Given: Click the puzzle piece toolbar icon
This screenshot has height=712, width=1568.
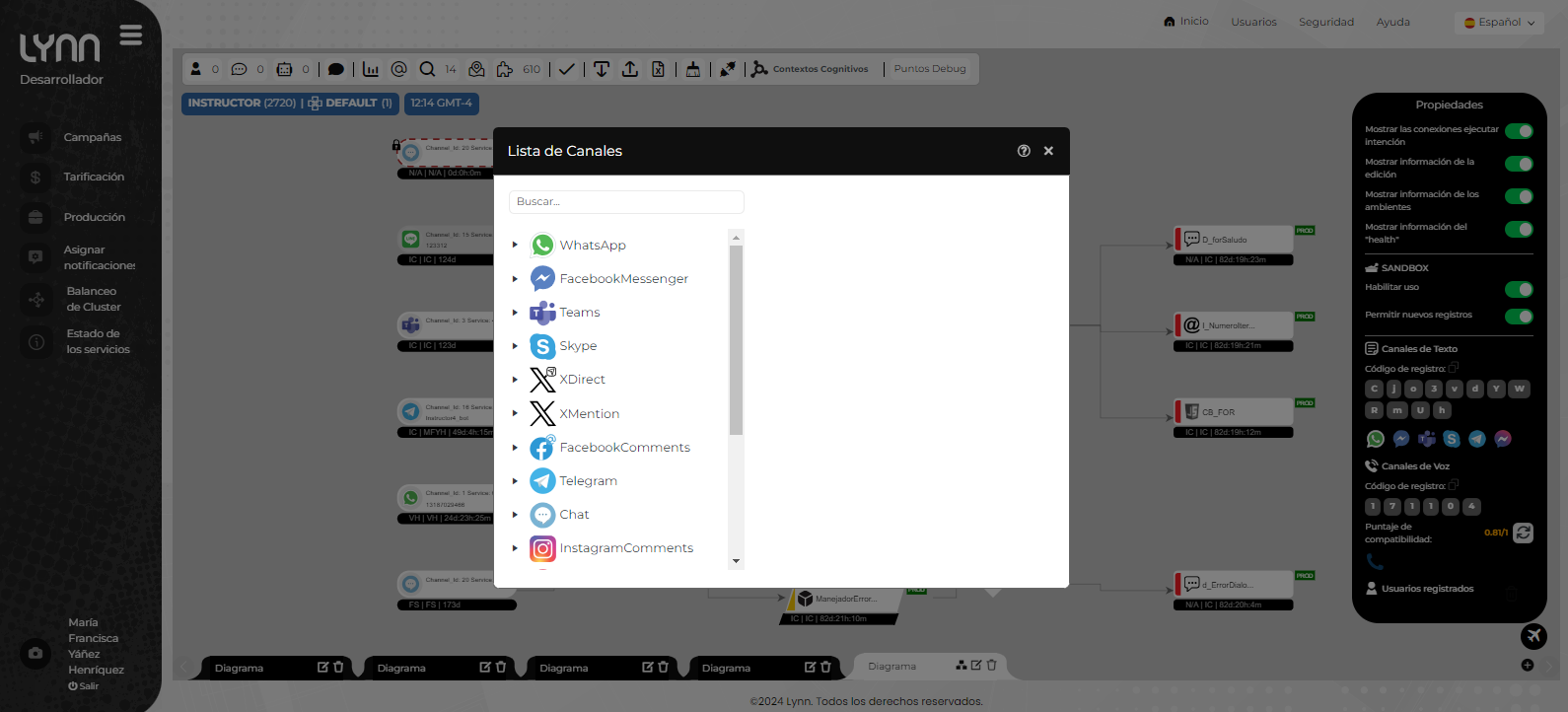Looking at the screenshot, I should [505, 69].
